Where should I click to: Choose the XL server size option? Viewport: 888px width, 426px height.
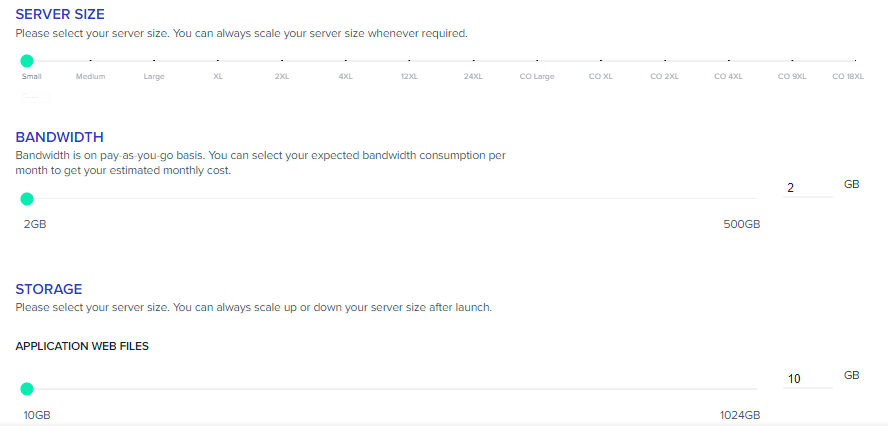(218, 76)
